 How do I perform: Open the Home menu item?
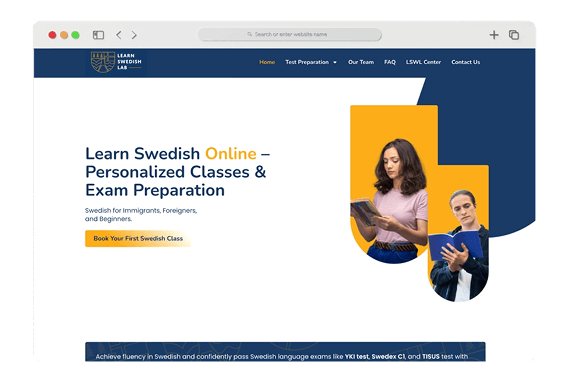pos(267,62)
